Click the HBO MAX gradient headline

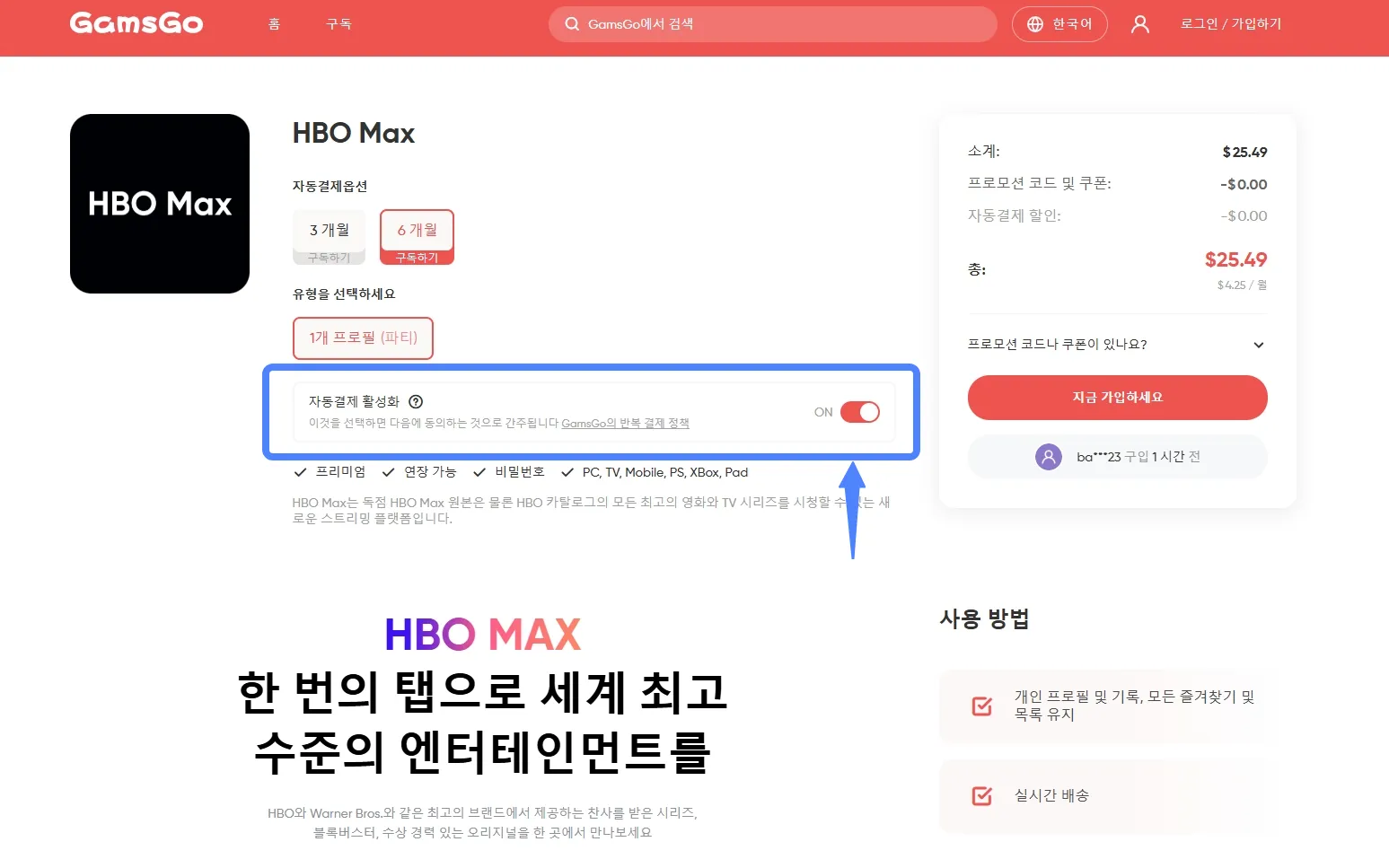click(483, 635)
